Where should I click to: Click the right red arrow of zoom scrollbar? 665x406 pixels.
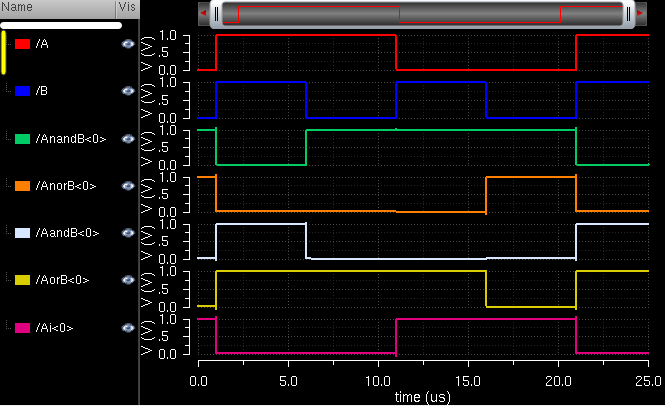coord(640,13)
